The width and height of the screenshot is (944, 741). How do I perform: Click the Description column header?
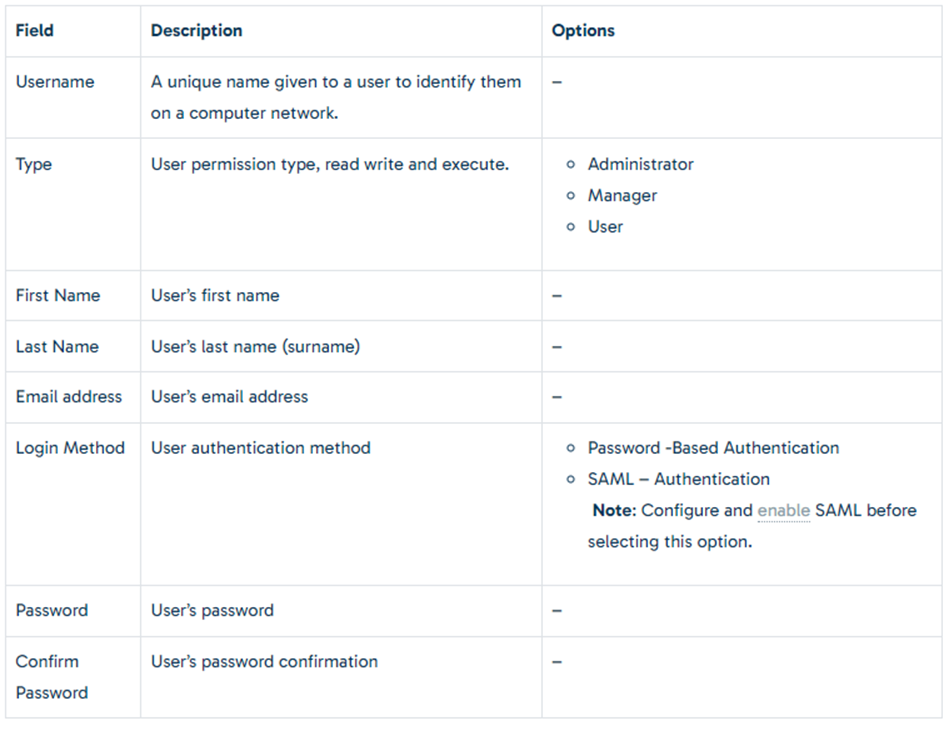click(x=196, y=31)
